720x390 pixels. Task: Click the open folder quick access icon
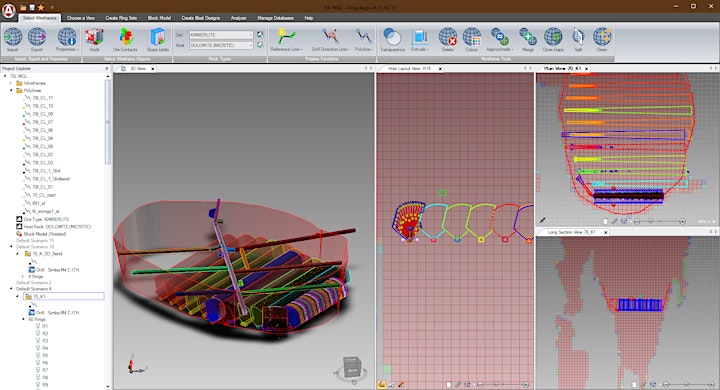[23, 7]
